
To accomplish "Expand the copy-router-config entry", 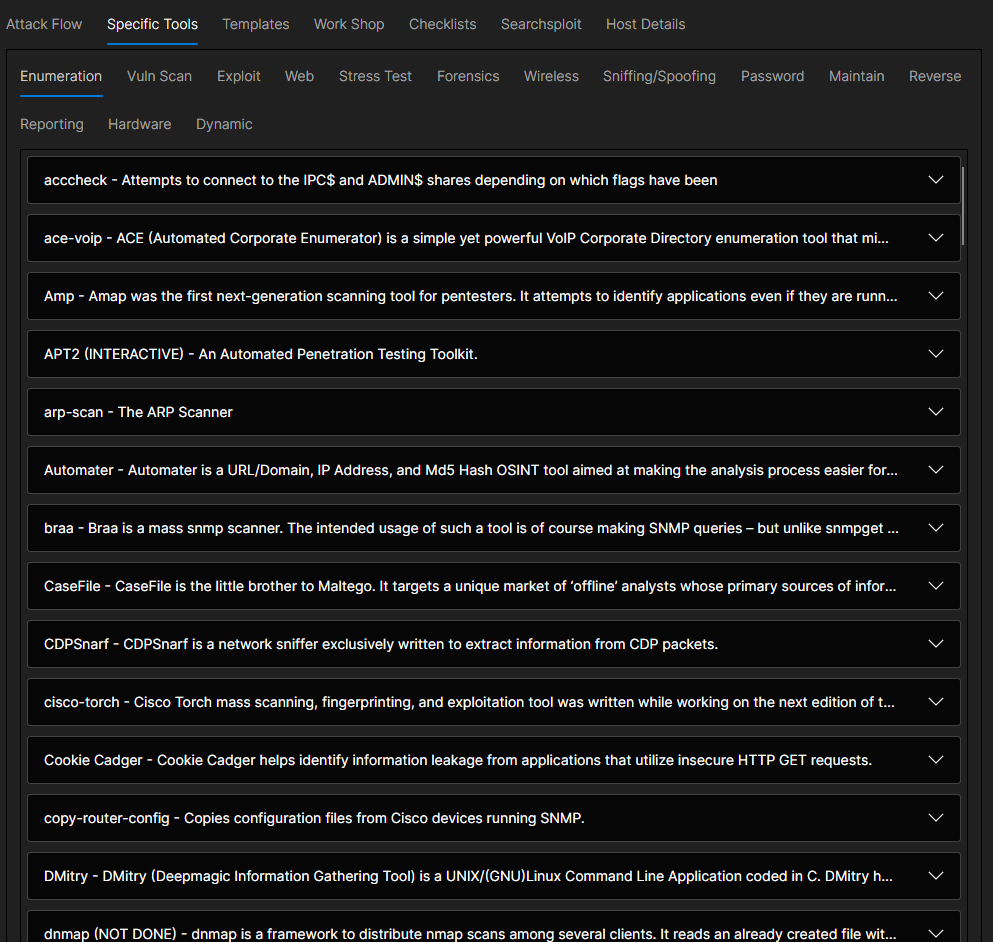I will click(x=936, y=818).
